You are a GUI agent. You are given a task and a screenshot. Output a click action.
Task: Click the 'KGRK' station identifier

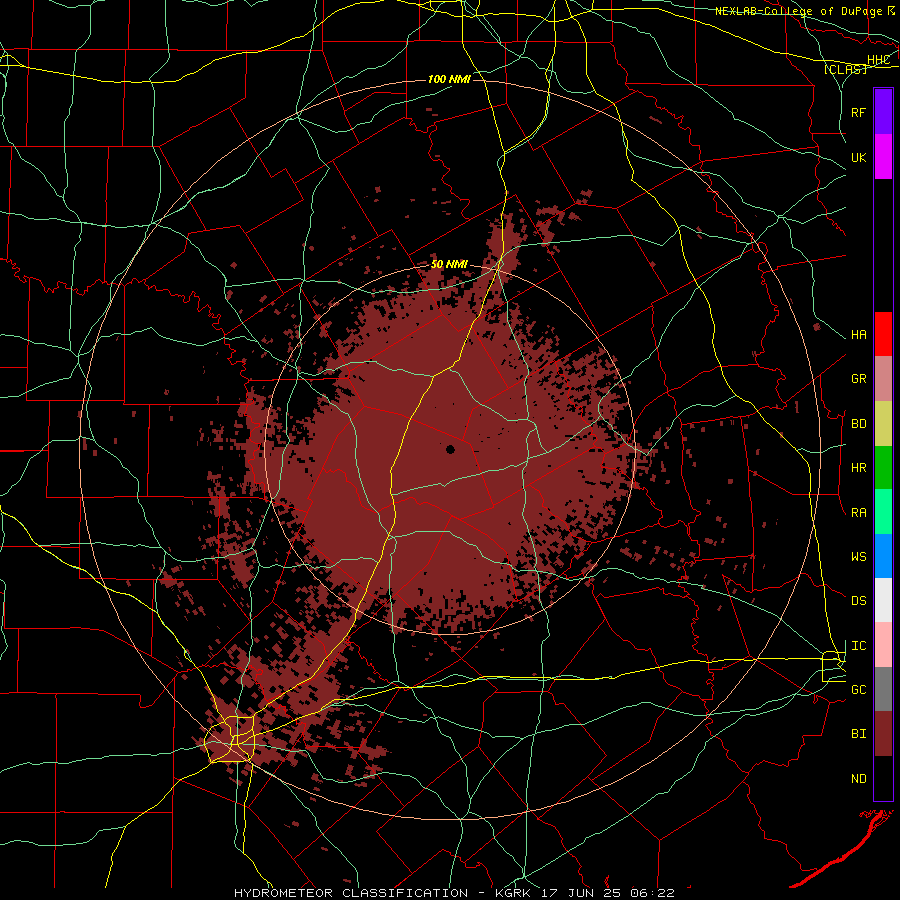[x=514, y=893]
